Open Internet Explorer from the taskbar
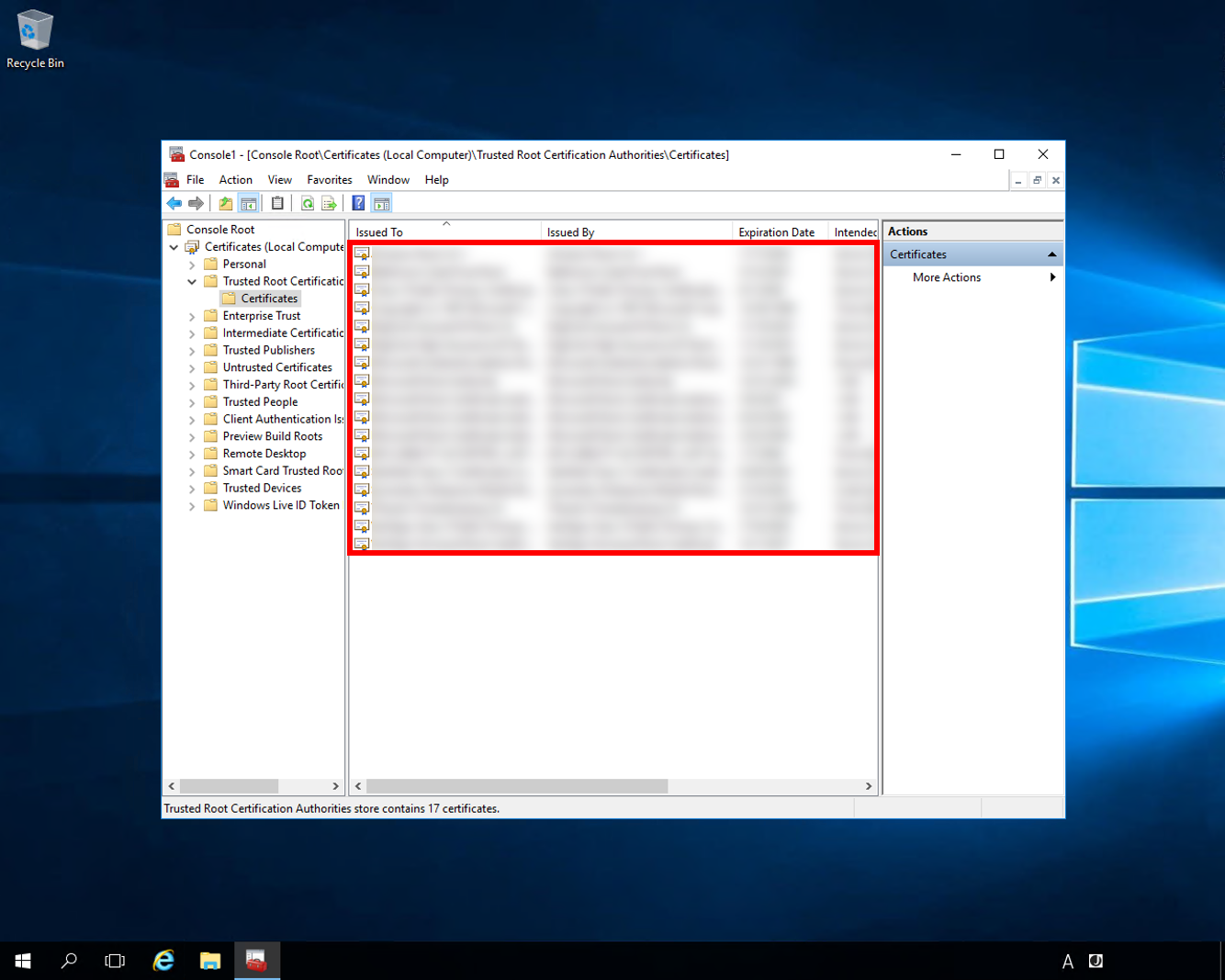This screenshot has height=980, width=1225. pyautogui.click(x=163, y=961)
